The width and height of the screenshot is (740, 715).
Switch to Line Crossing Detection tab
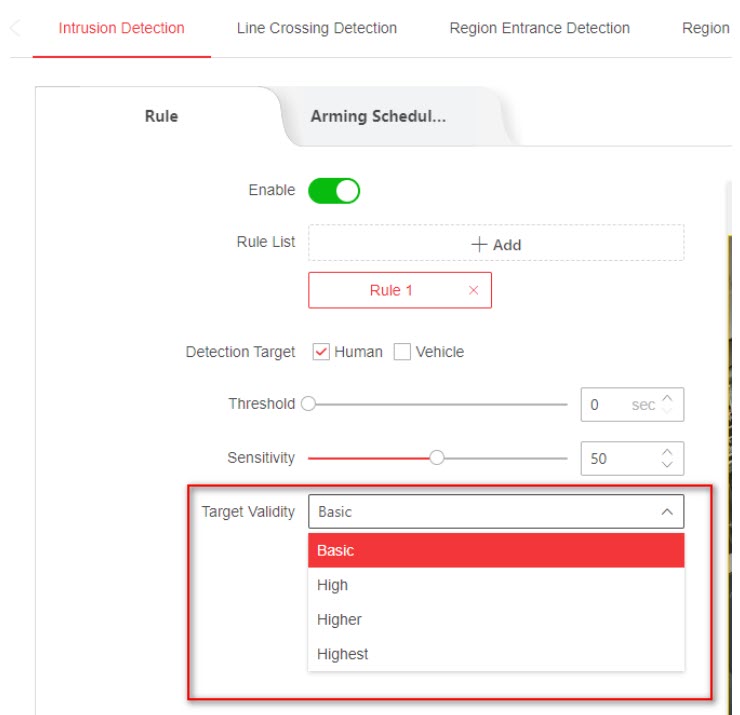pyautogui.click(x=316, y=28)
